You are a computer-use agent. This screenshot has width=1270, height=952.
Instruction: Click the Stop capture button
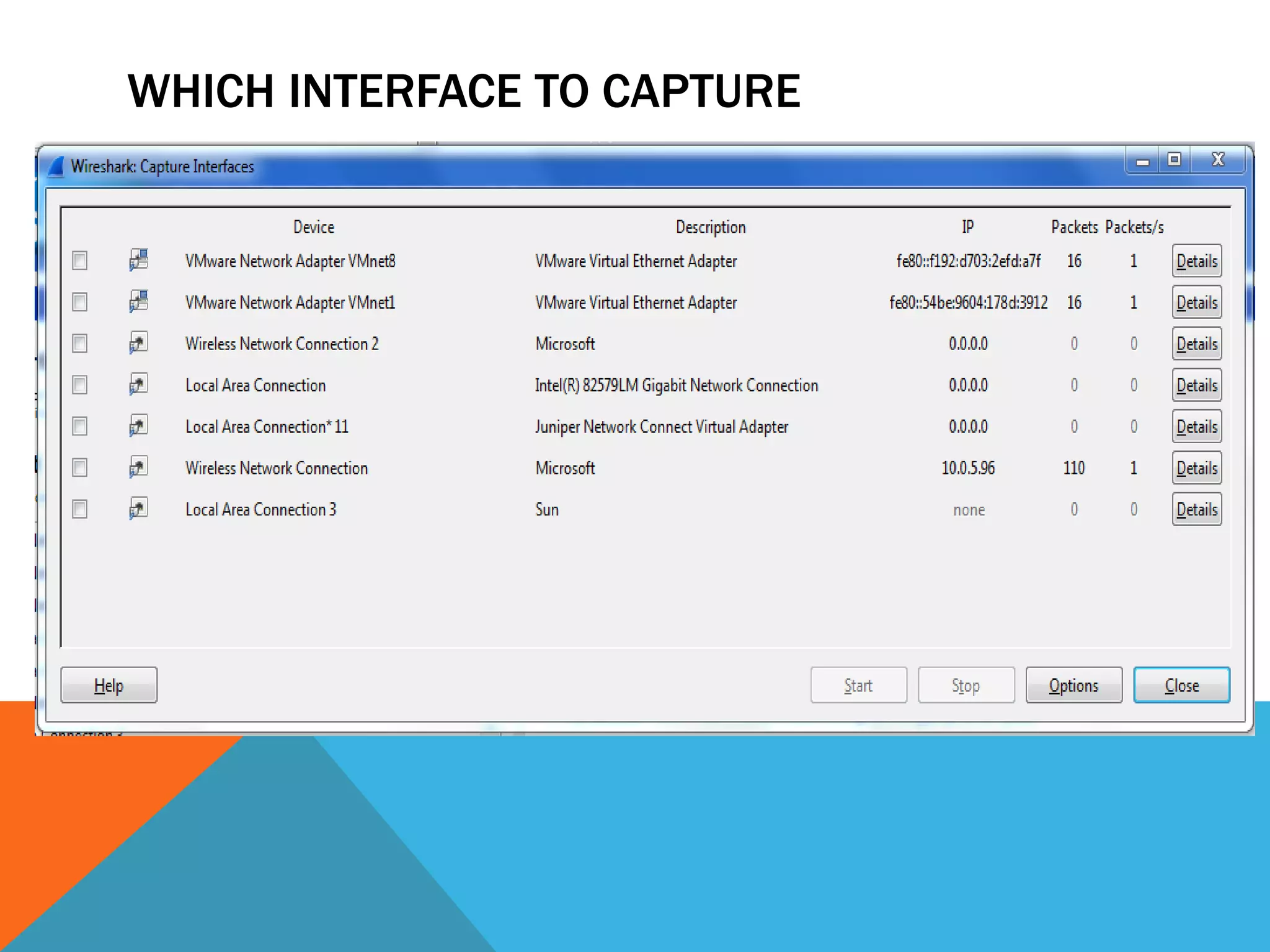click(x=966, y=685)
